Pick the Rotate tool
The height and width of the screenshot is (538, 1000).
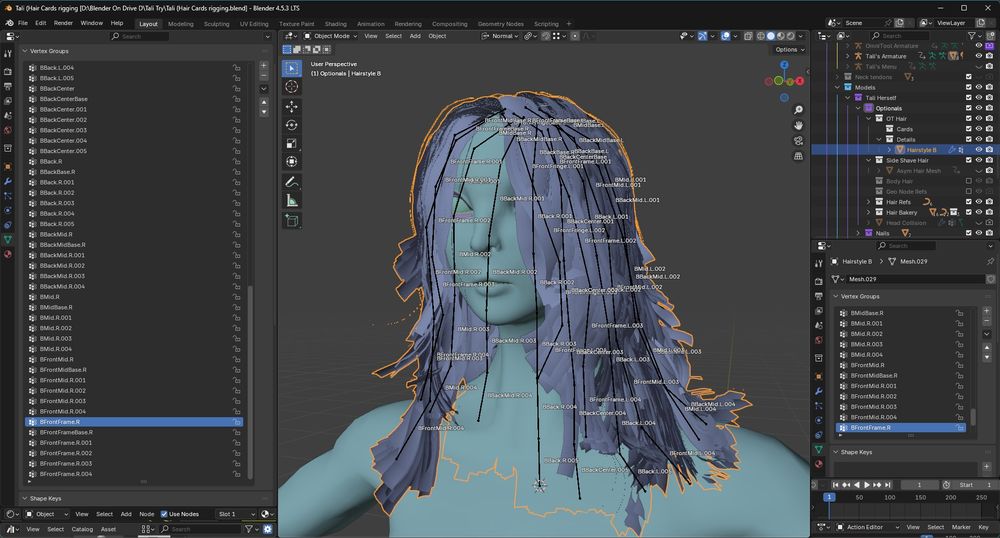[x=291, y=125]
